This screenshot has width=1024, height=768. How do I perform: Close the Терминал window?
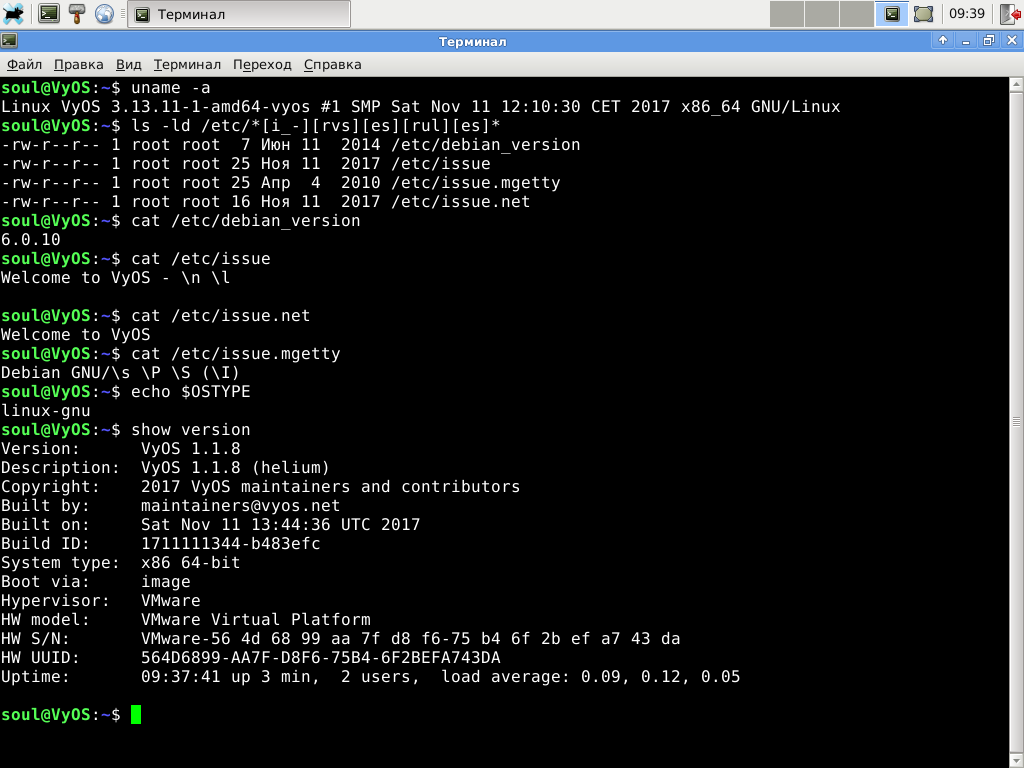1012,40
